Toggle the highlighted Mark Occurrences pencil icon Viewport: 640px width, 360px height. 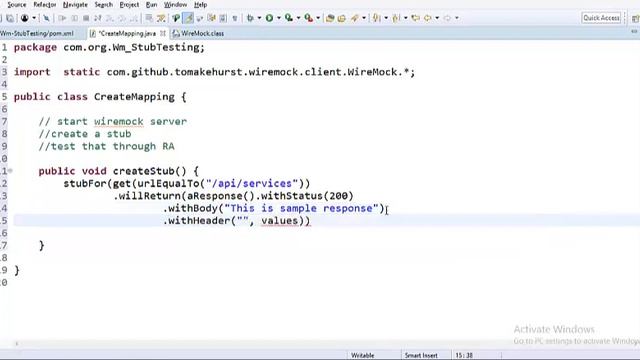188,18
